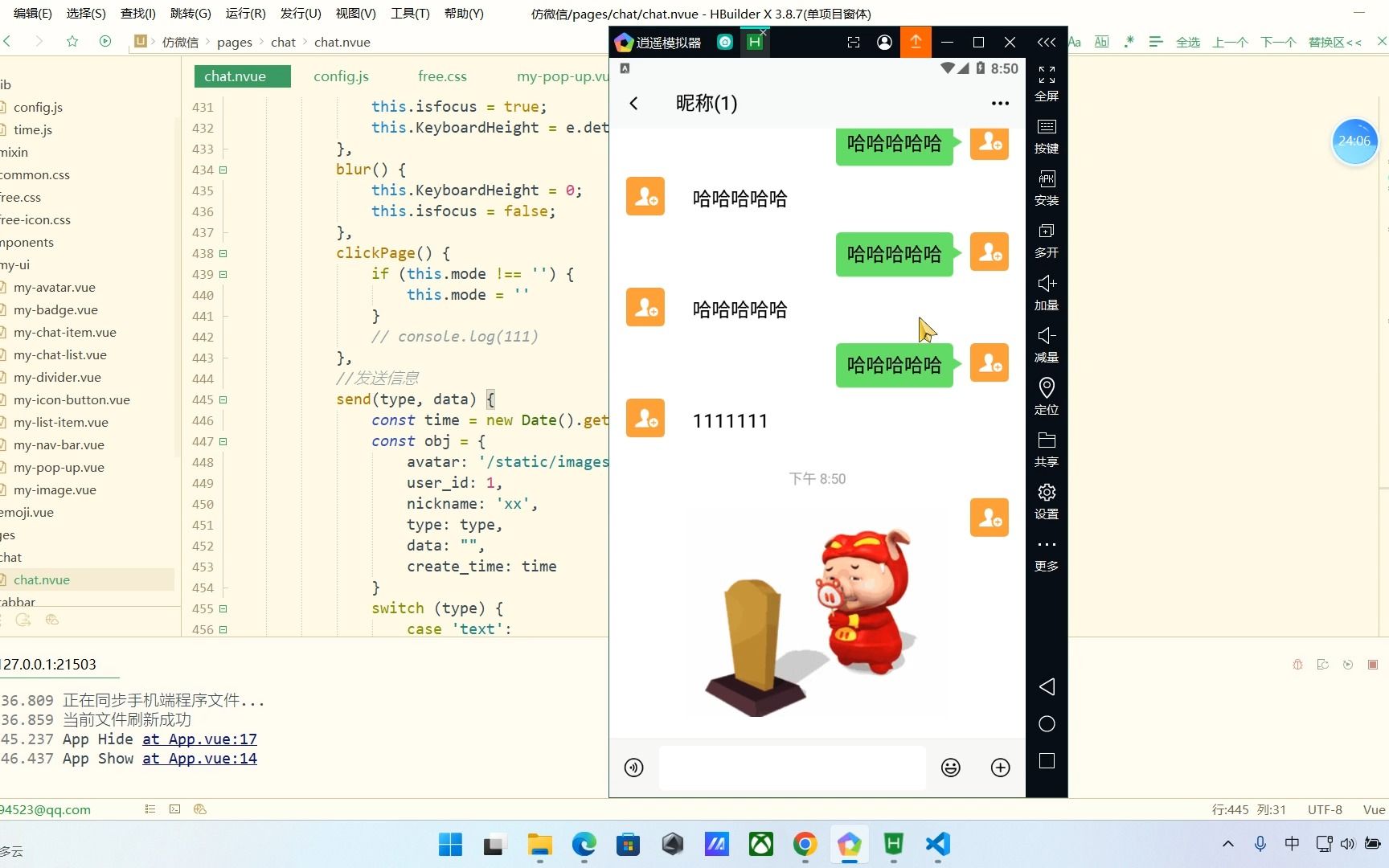Open App.vue:17 console link
Image resolution: width=1389 pixels, height=868 pixels.
coord(200,739)
